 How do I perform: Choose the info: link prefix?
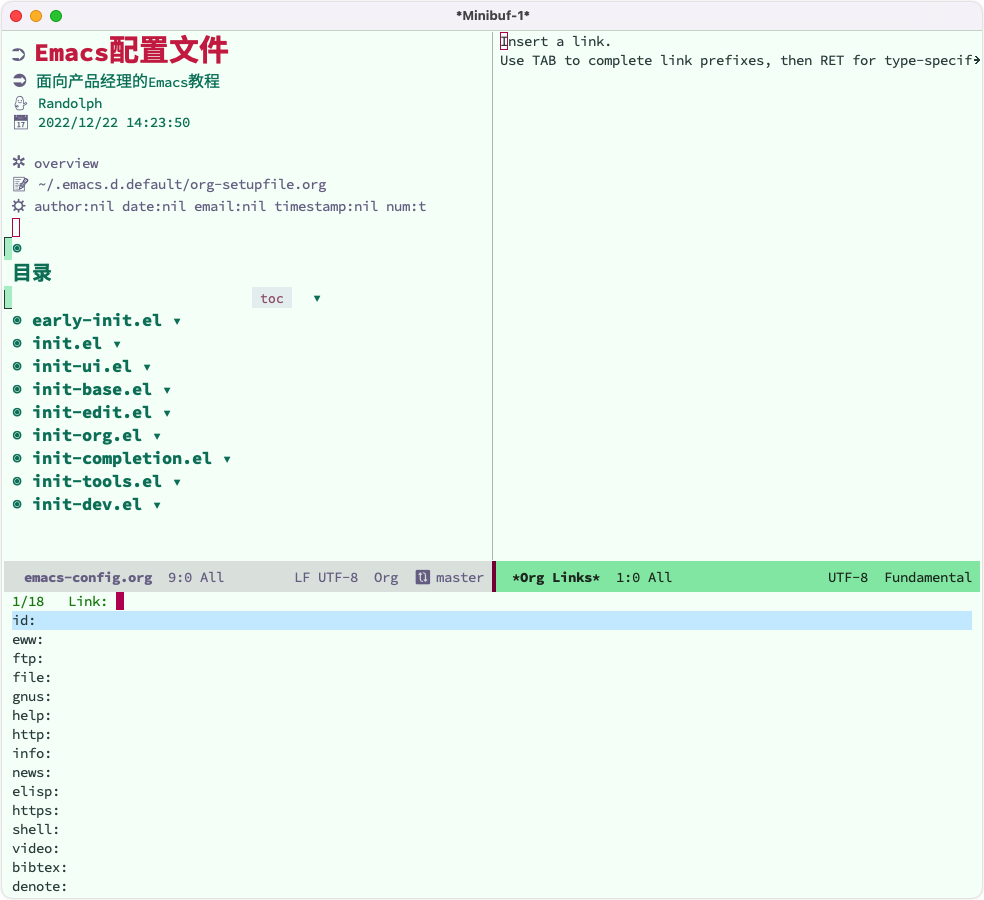492,753
